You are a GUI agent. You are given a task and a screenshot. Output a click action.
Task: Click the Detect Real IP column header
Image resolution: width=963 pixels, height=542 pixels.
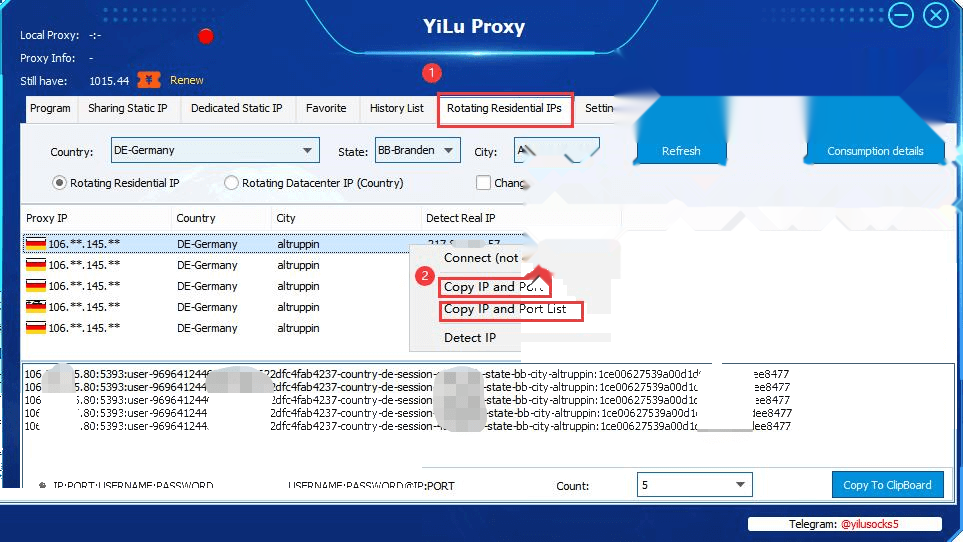pyautogui.click(x=521, y=218)
